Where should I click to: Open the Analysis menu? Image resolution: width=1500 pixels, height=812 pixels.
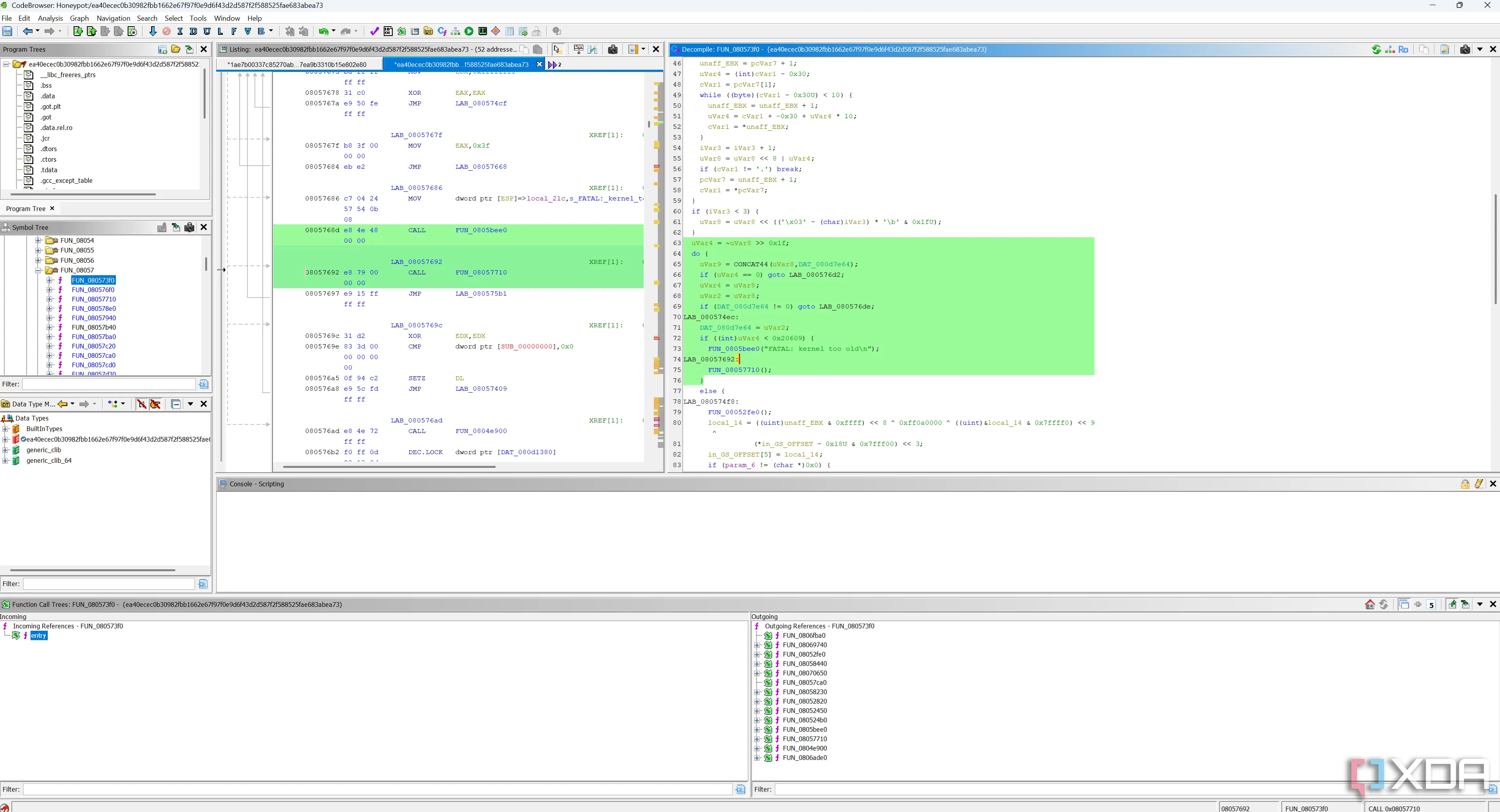(50, 19)
